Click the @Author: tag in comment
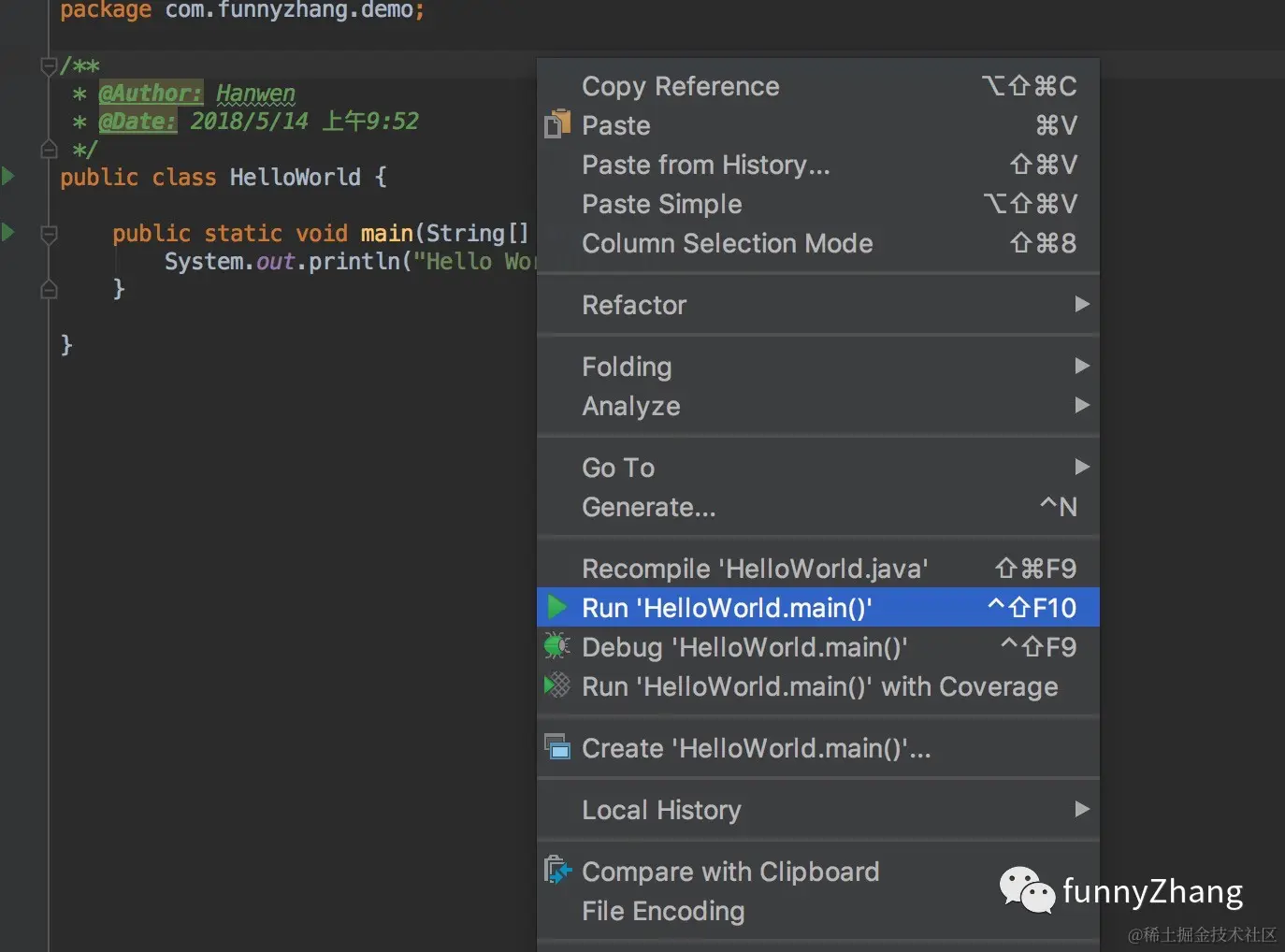 [x=151, y=94]
